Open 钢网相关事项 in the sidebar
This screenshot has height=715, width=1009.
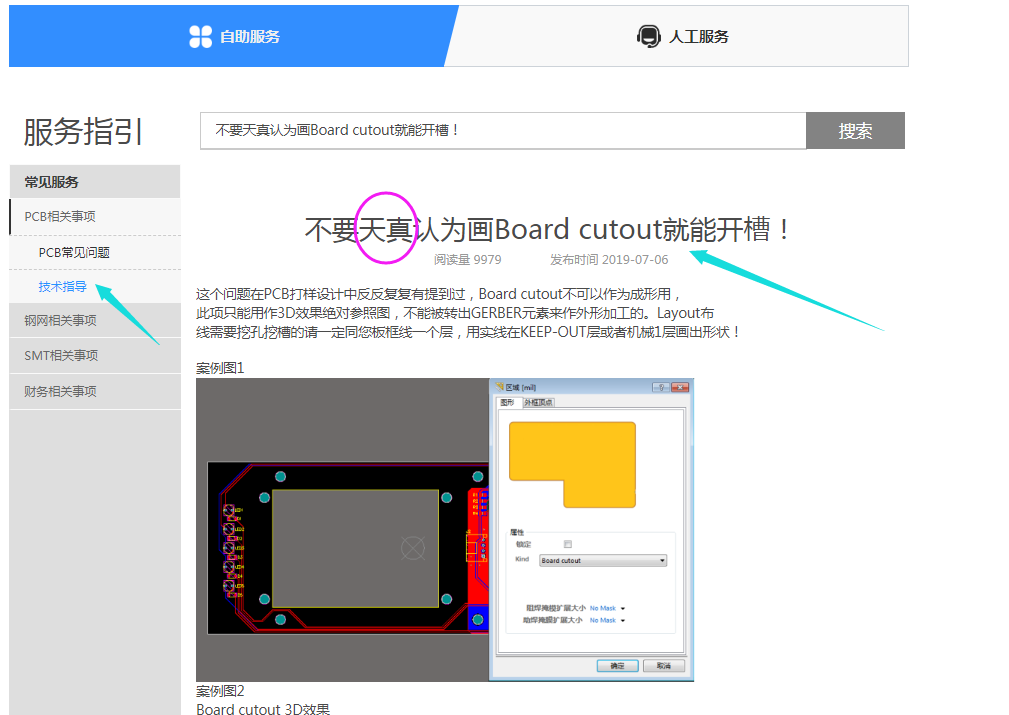tap(60, 321)
